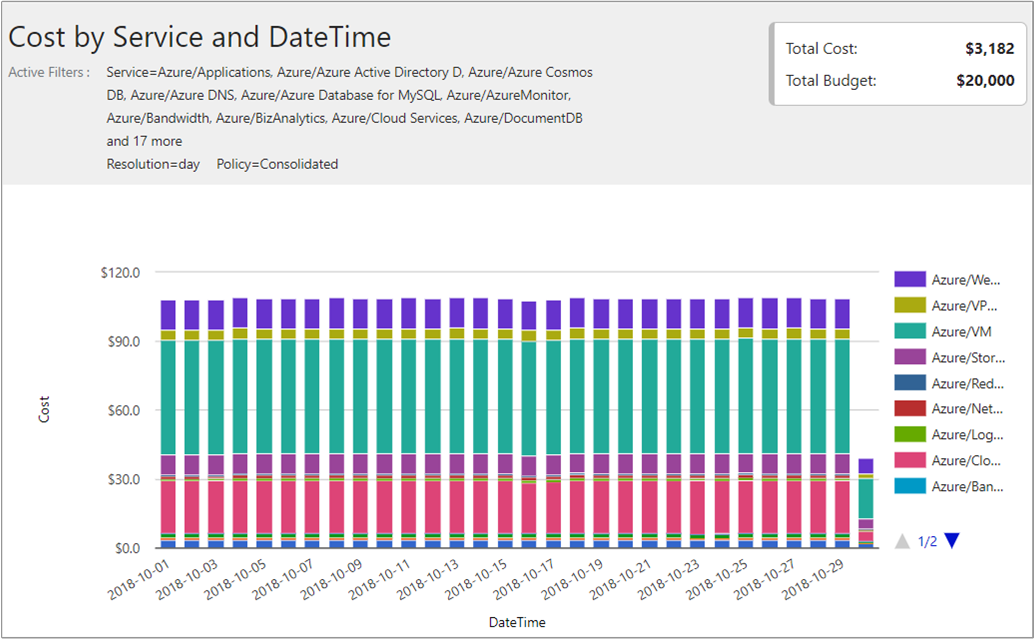Click the 2018-10-15 axis date label
Image resolution: width=1035 pixels, height=639 pixels.
pos(477,580)
